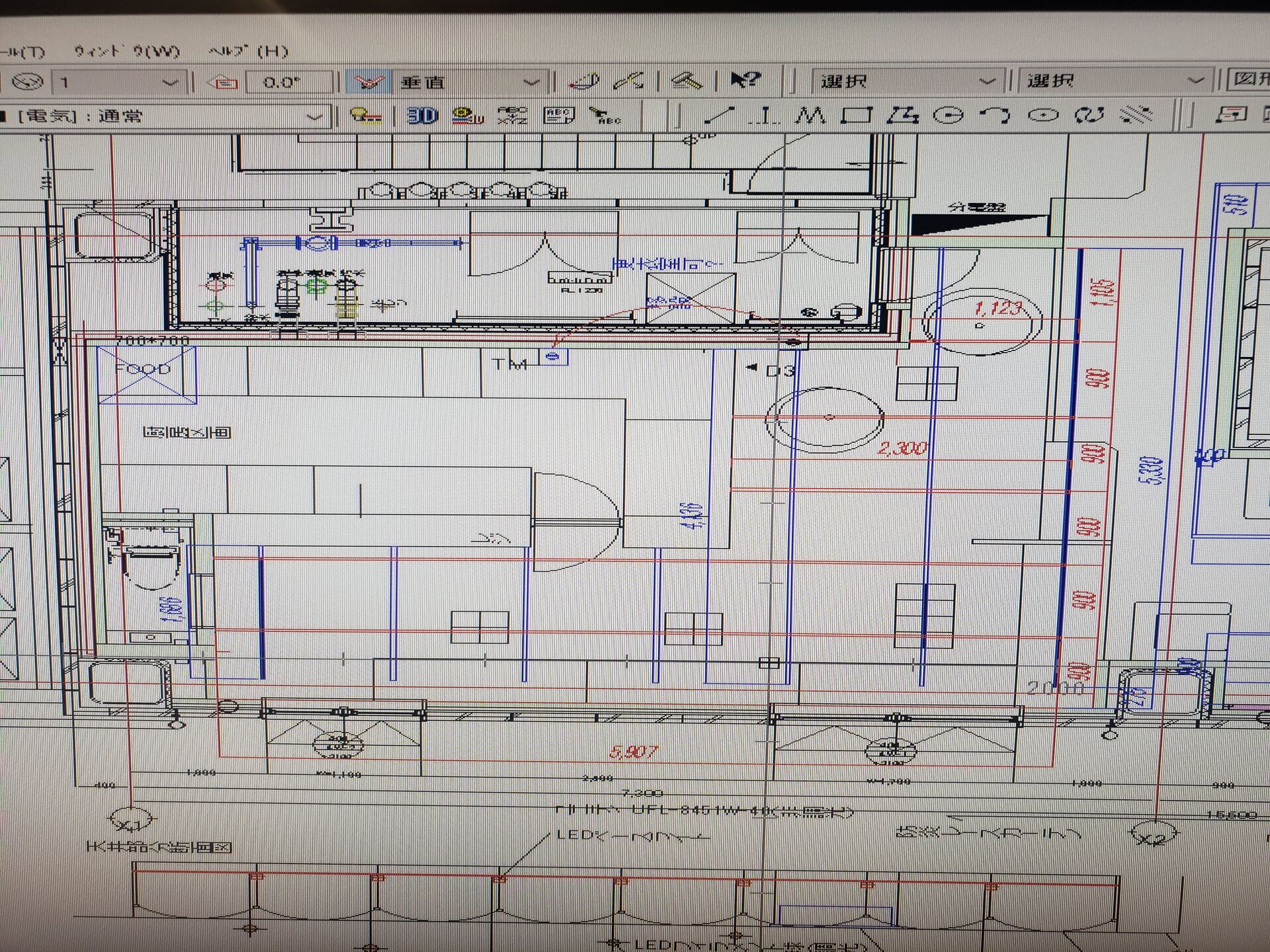Click the ABC XYZ text icon
The image size is (1270, 952).
click(x=513, y=116)
